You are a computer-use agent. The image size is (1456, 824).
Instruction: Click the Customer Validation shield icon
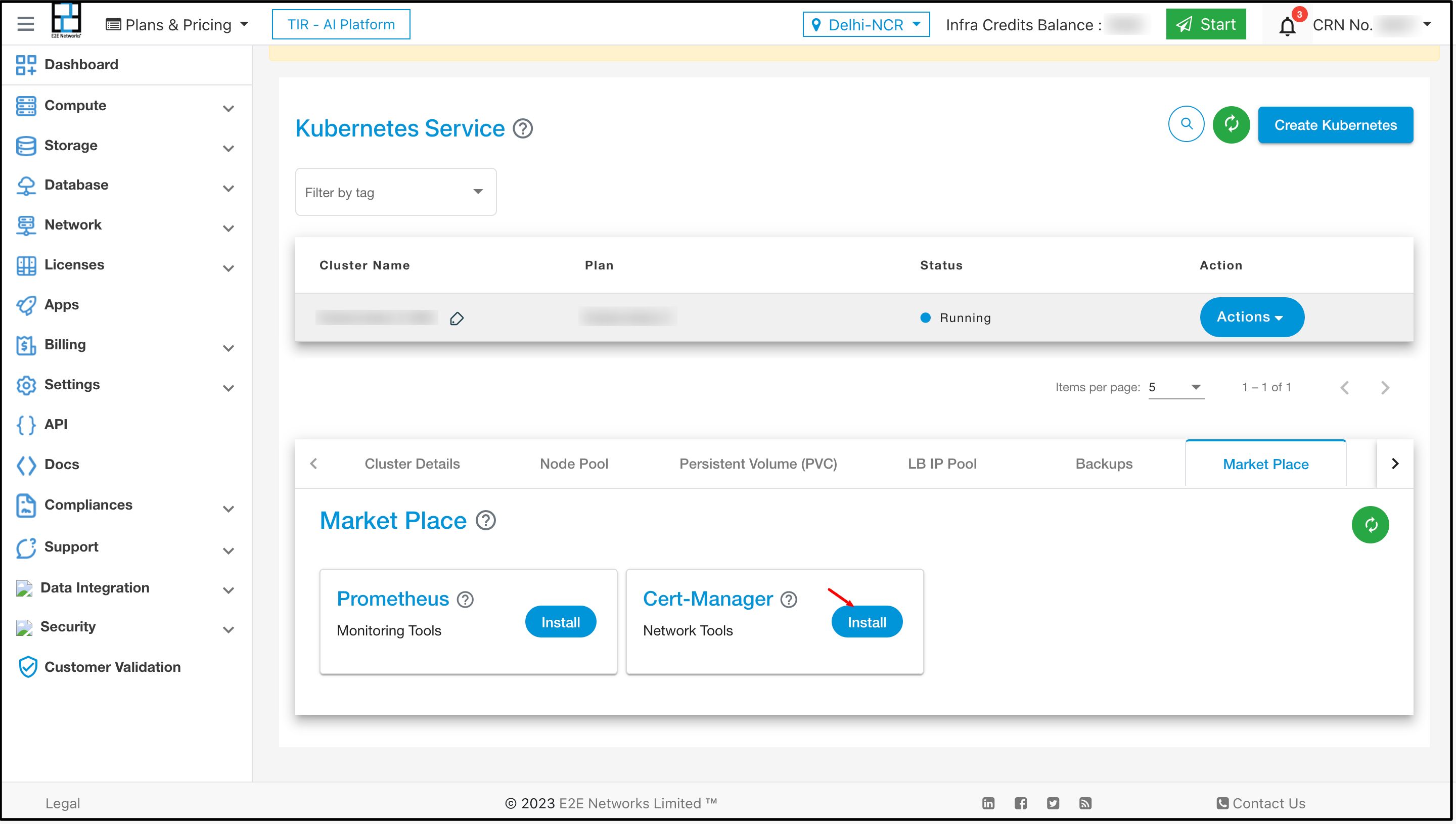coord(27,667)
